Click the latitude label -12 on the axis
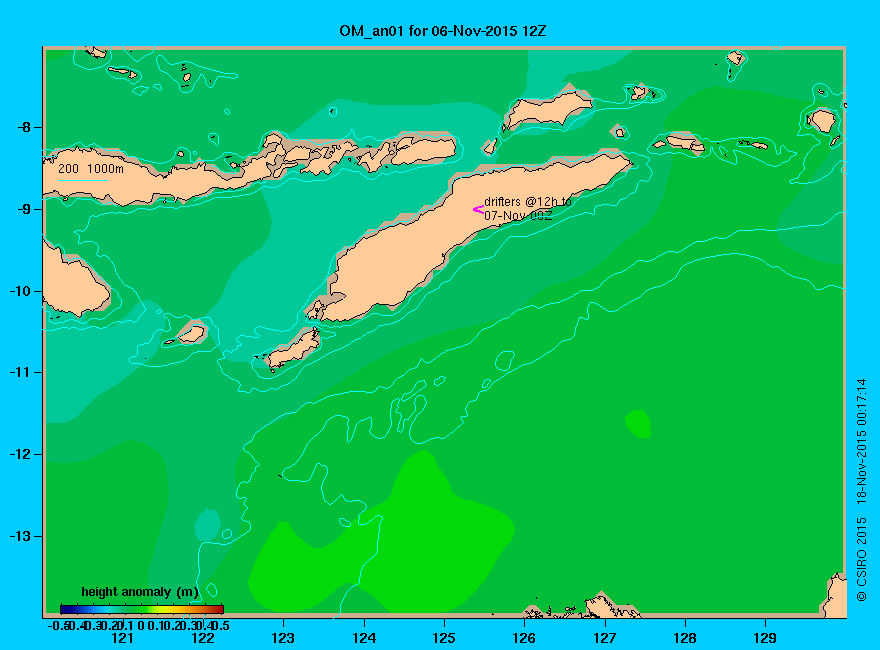This screenshot has width=880, height=650. 20,454
